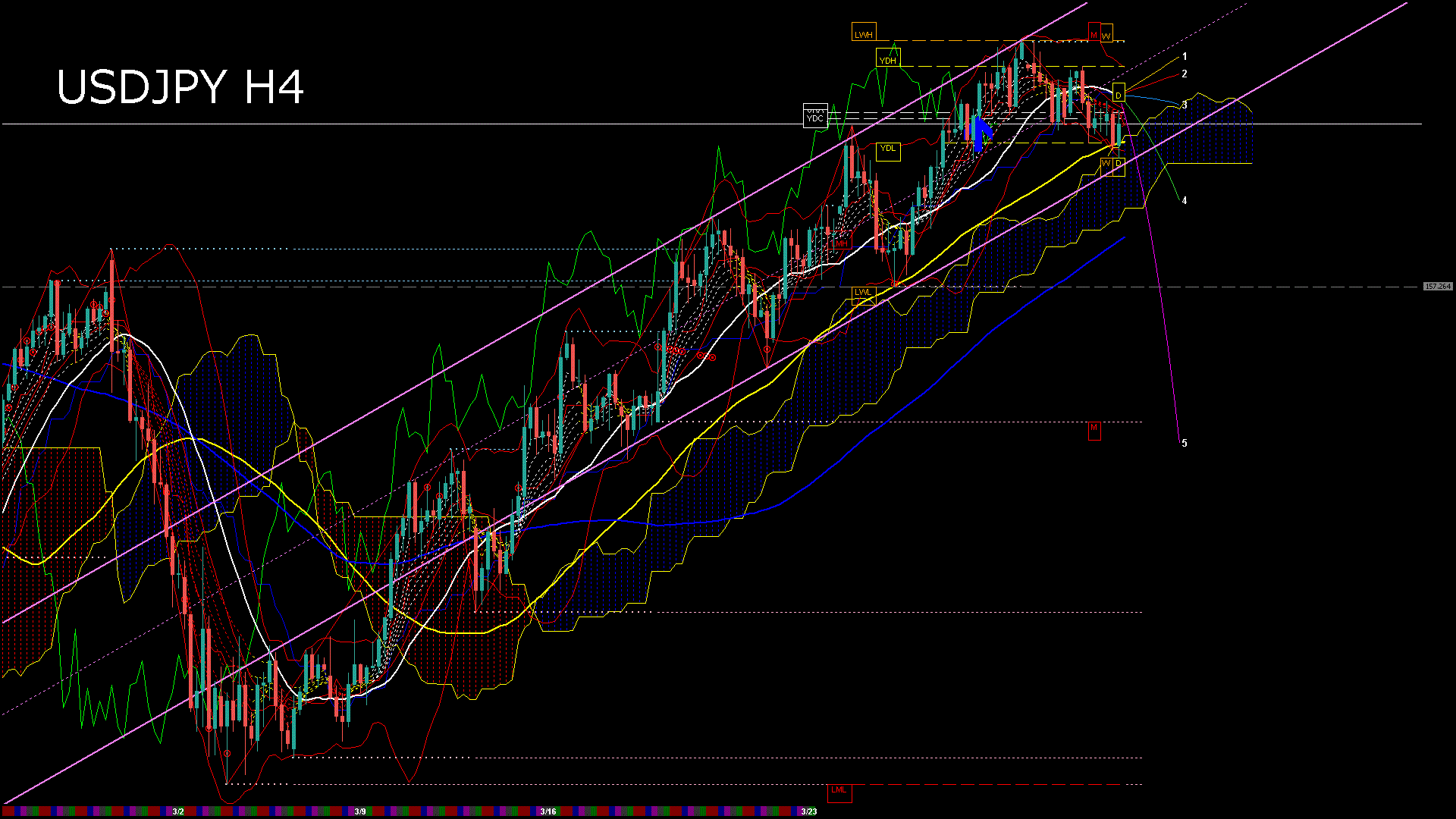
Task: Click the LWL label on the lower channel line
Action: click(864, 292)
